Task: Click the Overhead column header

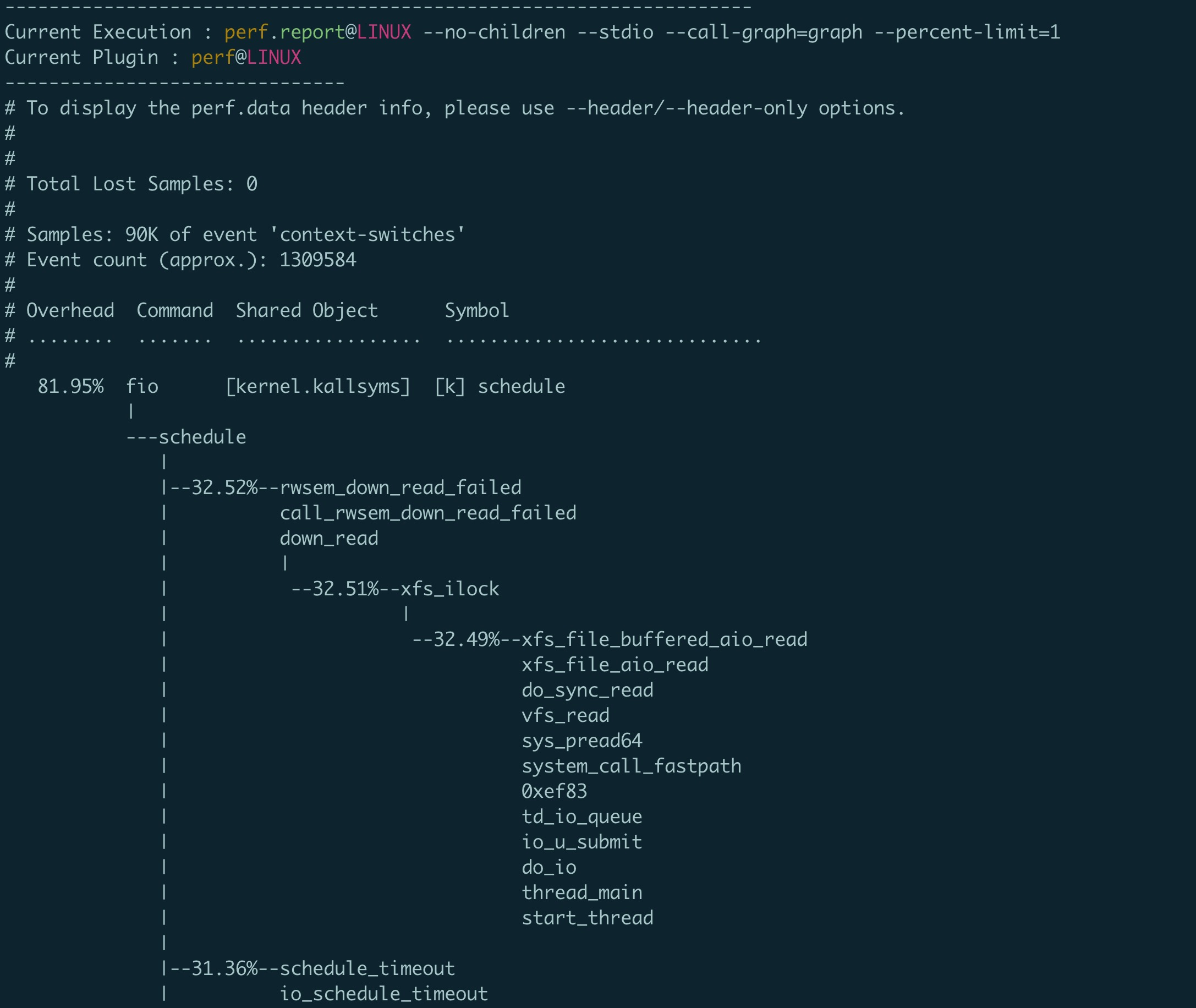Action: tap(70, 310)
